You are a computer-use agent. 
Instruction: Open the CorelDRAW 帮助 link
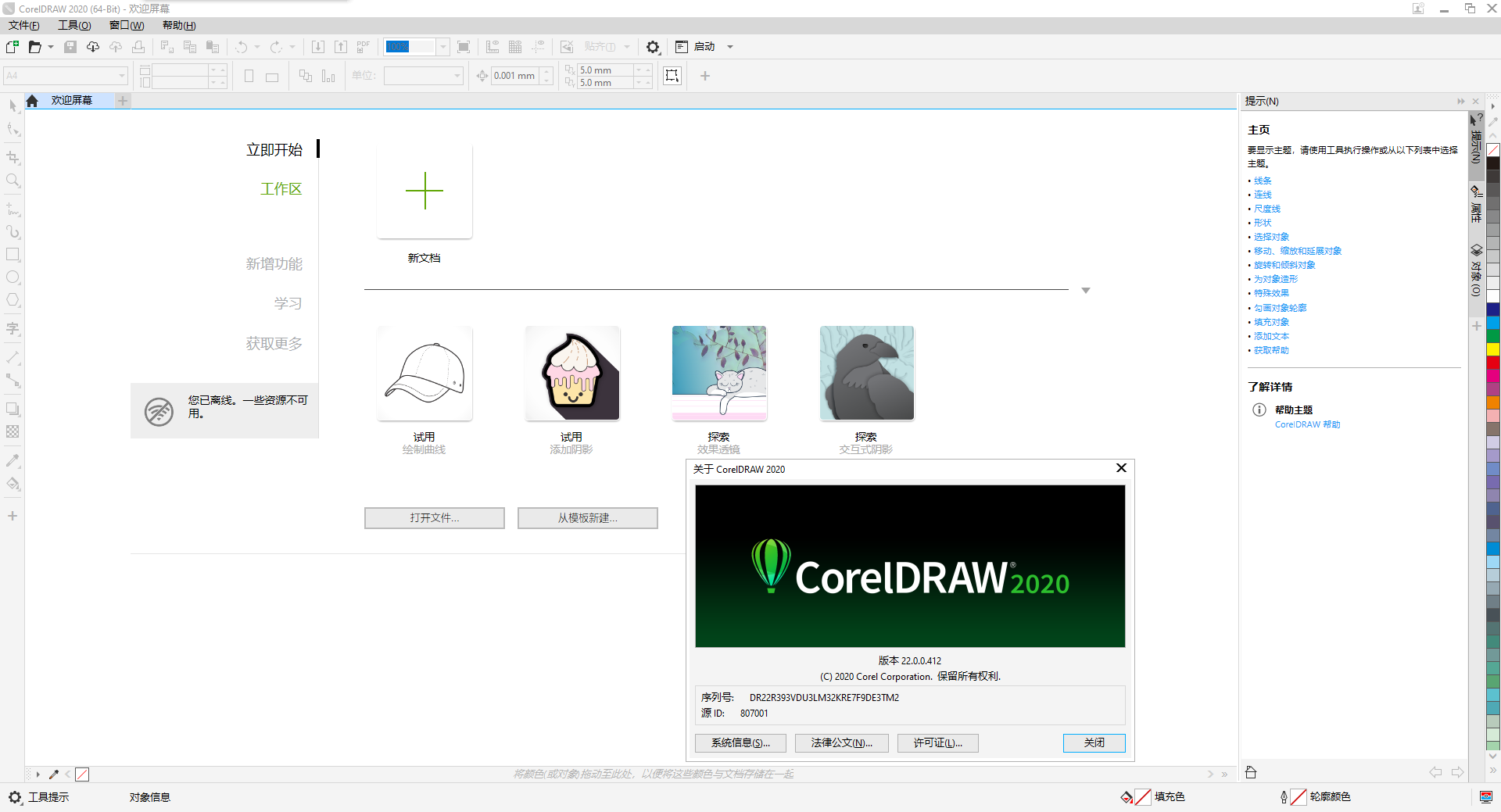click(x=1307, y=425)
